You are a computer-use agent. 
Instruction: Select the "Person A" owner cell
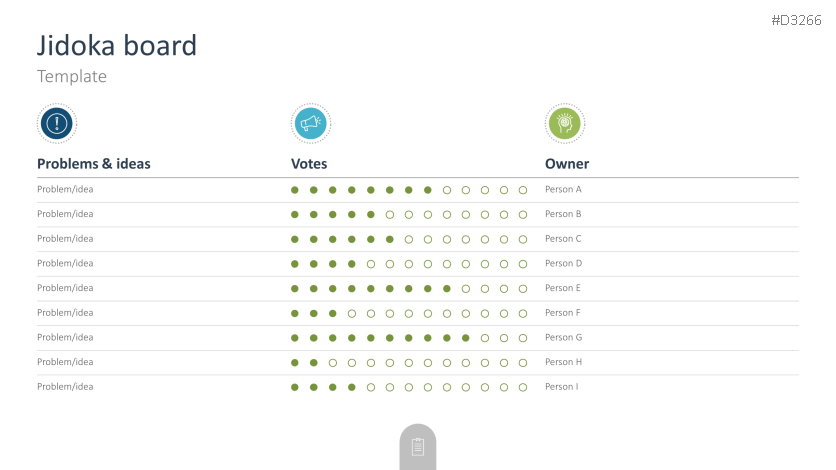(x=563, y=189)
